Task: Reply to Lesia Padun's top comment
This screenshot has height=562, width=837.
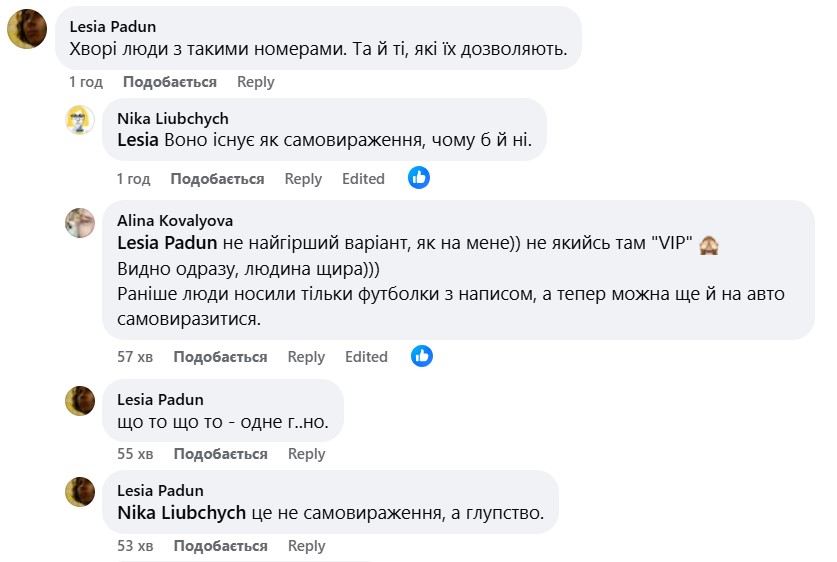Action: [256, 82]
